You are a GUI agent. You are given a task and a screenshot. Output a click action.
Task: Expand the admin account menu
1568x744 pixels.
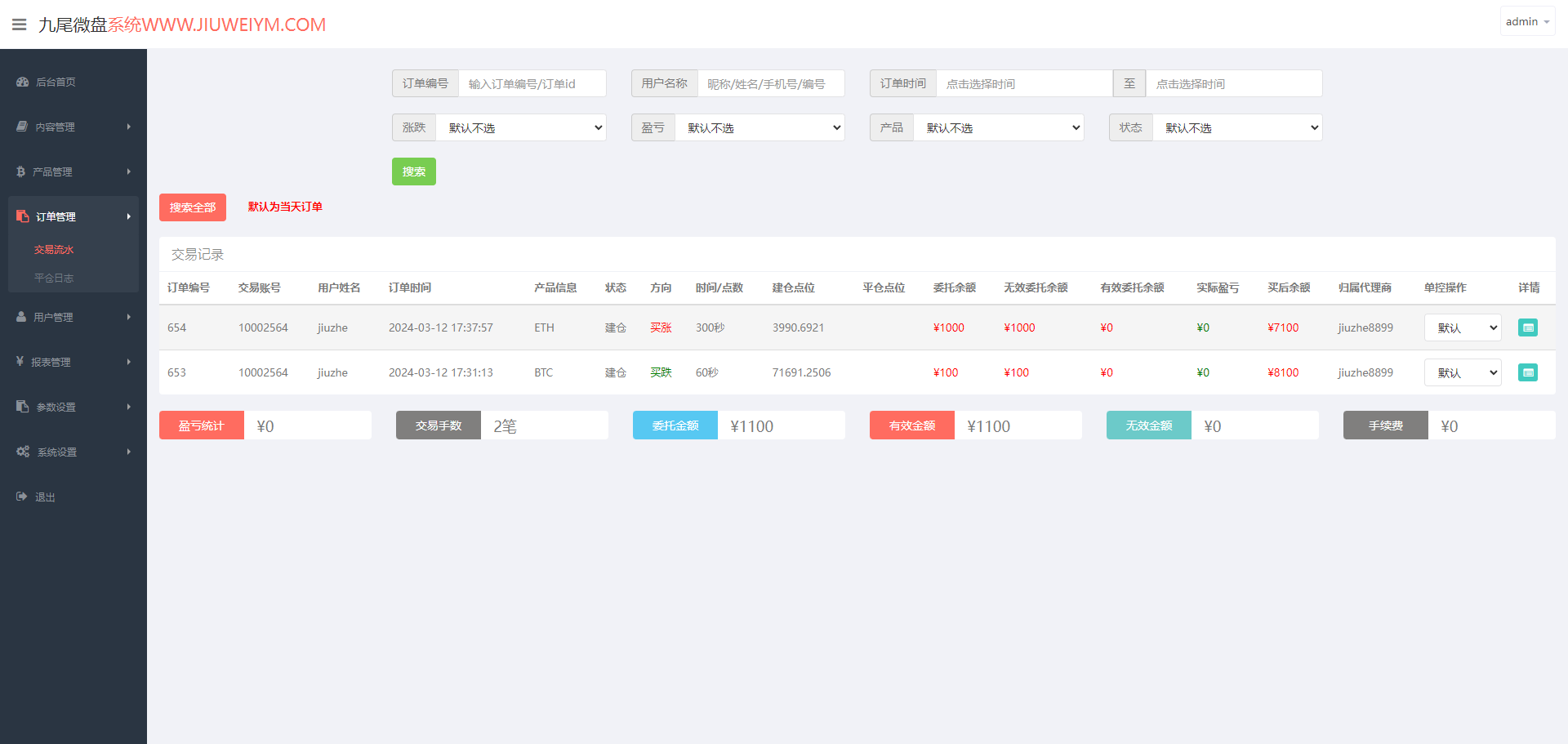pyautogui.click(x=1527, y=21)
